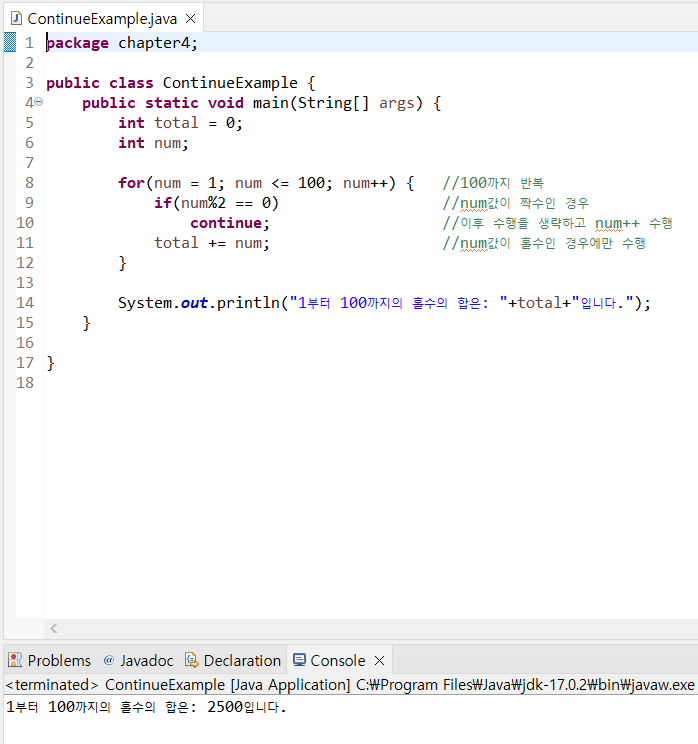This screenshot has width=698, height=744.
Task: Click the for loop header on line 8
Action: [266, 183]
